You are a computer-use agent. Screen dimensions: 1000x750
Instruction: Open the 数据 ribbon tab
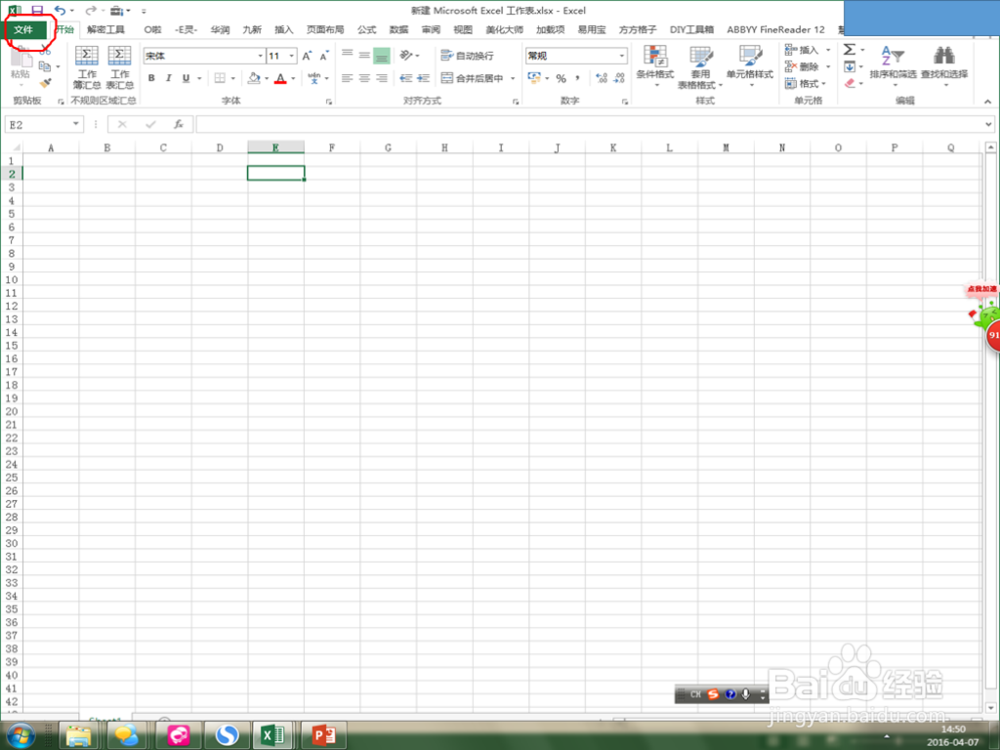coord(399,29)
